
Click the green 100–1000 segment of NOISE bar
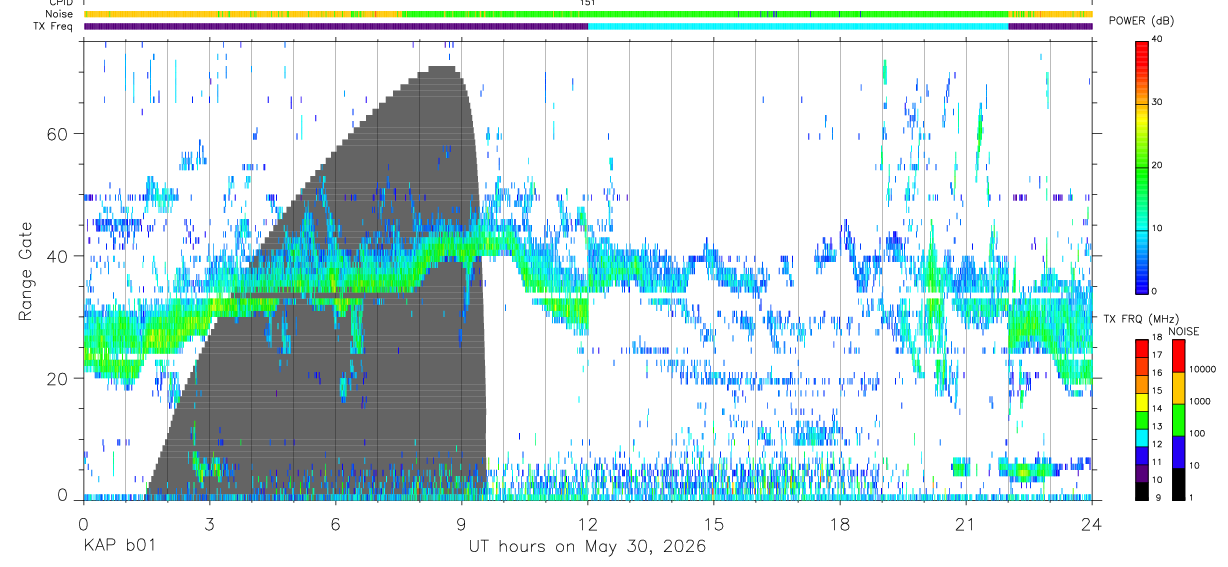tap(1178, 420)
